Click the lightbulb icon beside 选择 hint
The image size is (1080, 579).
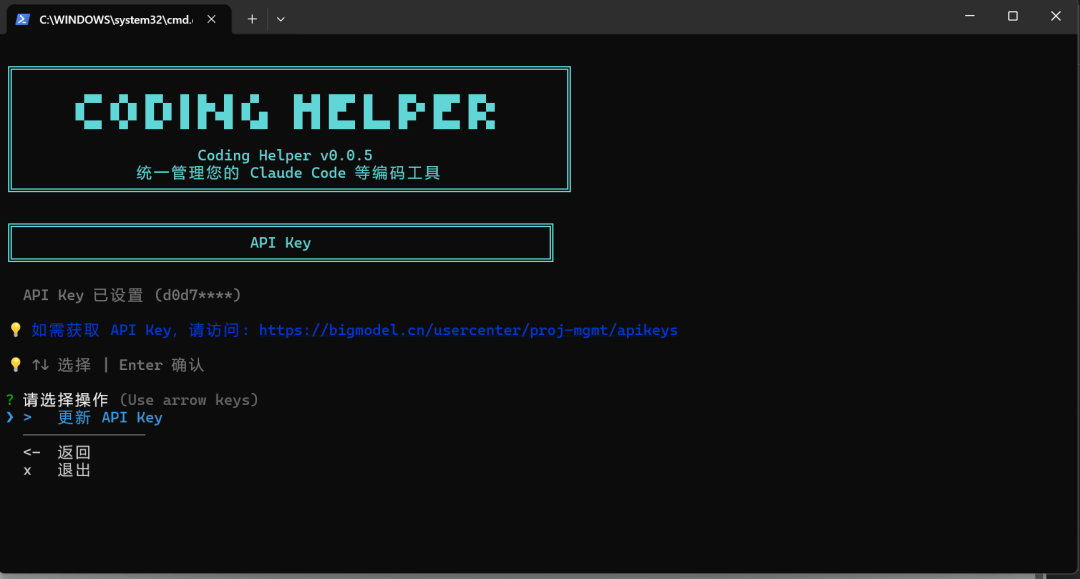tap(15, 364)
